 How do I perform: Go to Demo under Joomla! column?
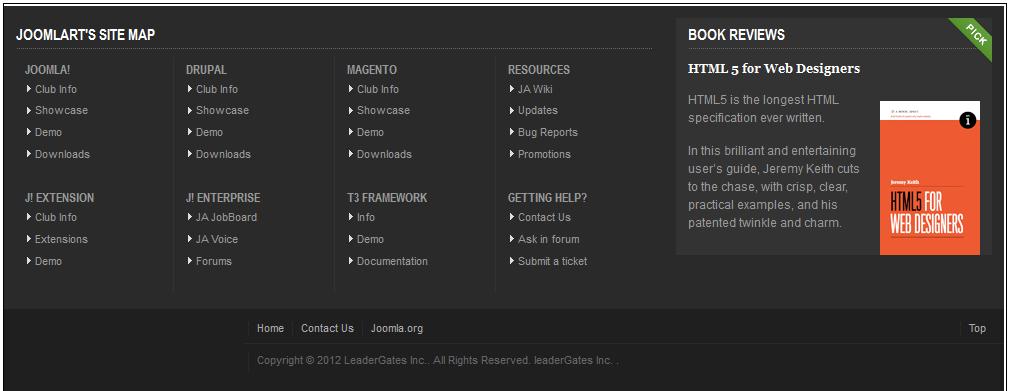48,132
